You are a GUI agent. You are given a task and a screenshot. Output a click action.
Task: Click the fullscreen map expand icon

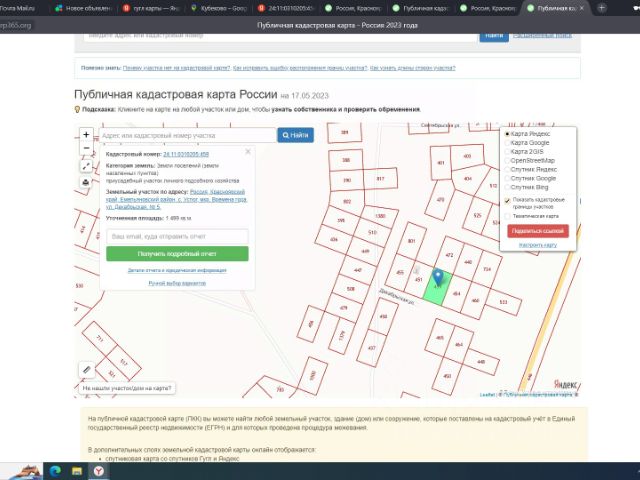click(86, 167)
